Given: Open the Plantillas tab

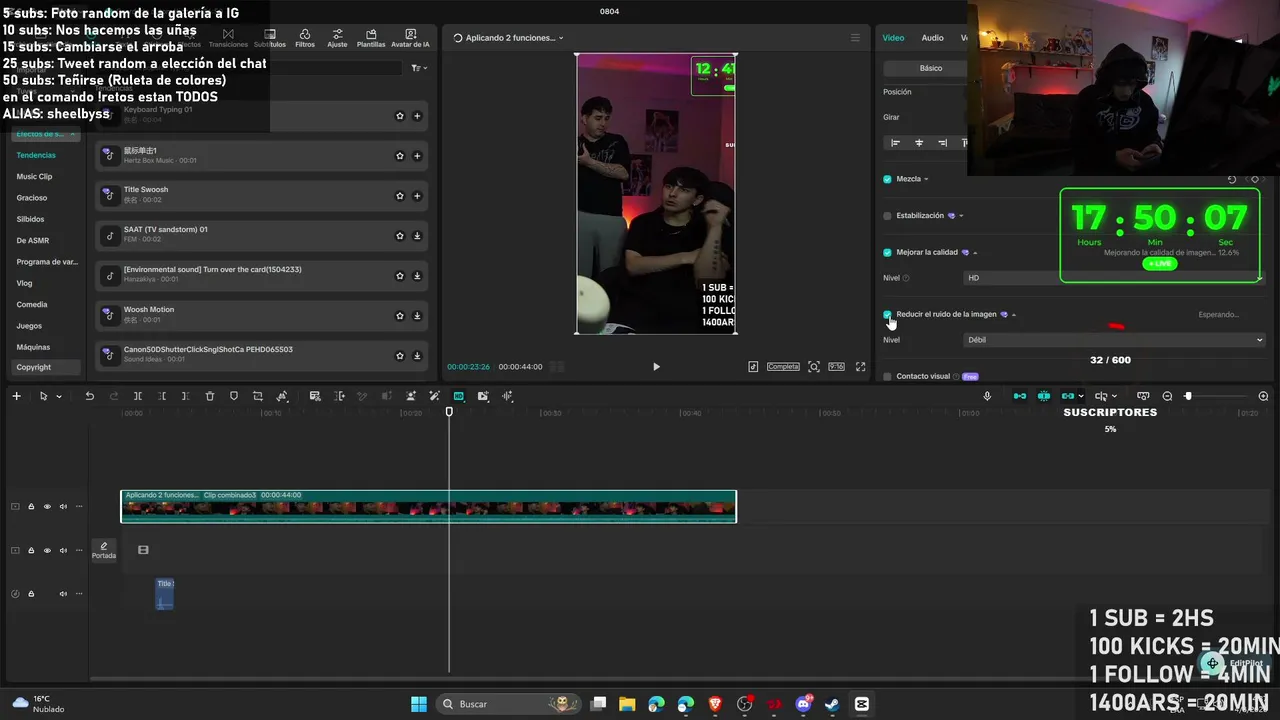Looking at the screenshot, I should coord(371,39).
